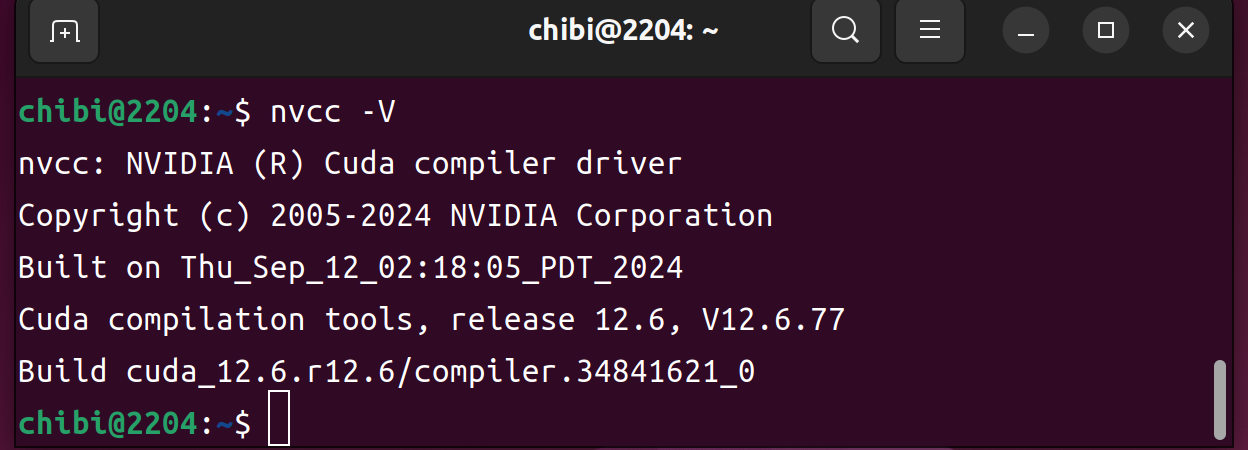
Task: Click the typed "nvcc -V" command
Action: coord(332,112)
